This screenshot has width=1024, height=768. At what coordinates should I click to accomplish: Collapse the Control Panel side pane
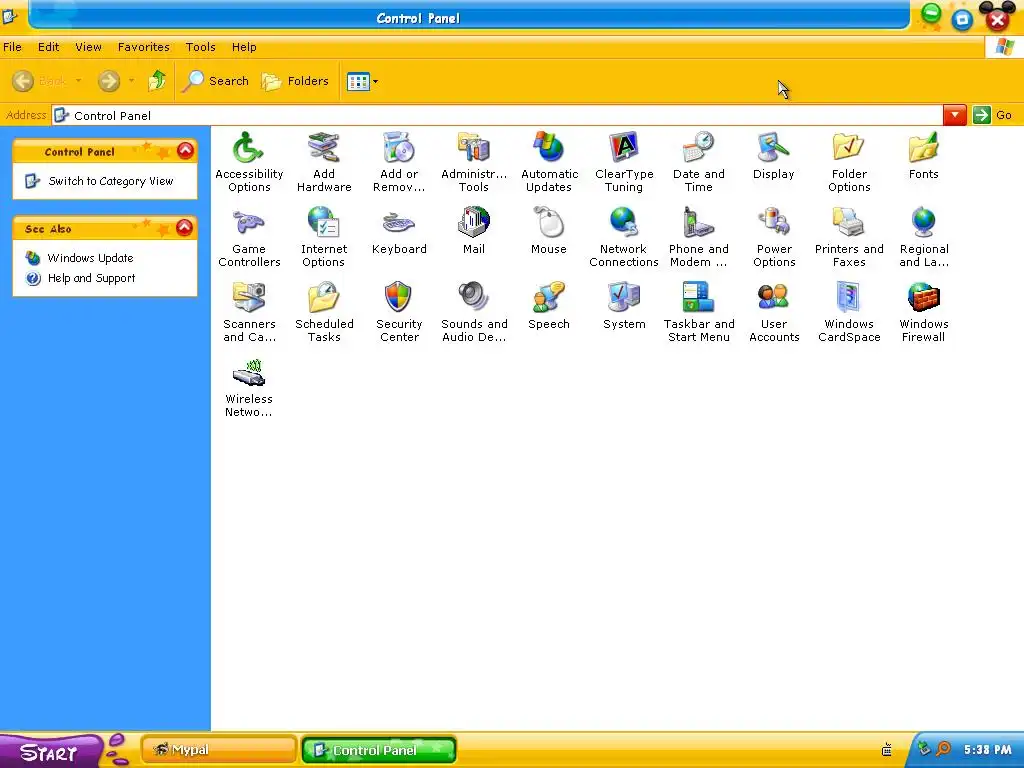[x=185, y=151]
